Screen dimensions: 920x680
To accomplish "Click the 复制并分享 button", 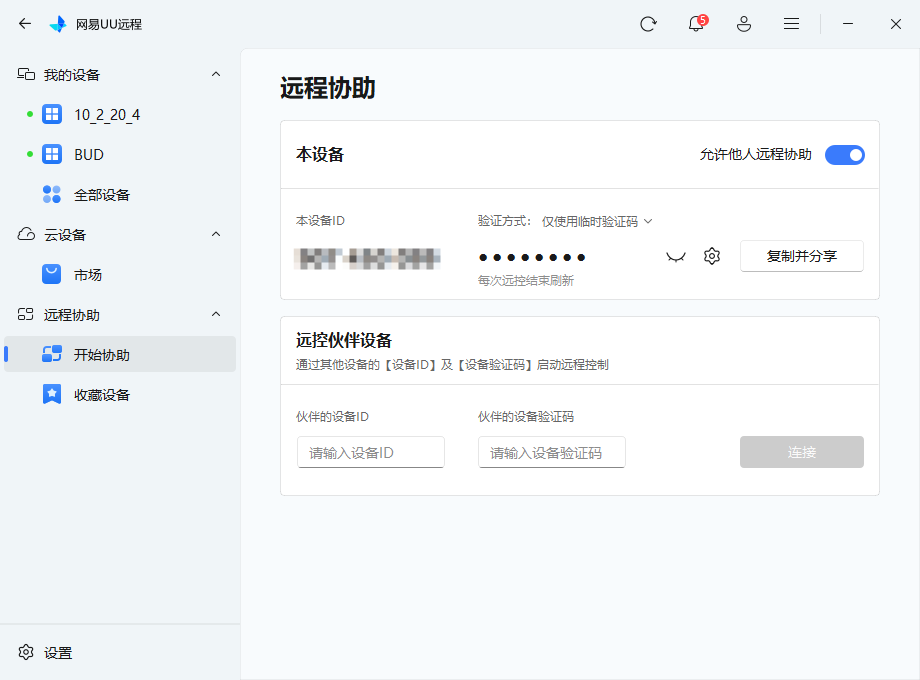I will tap(801, 256).
